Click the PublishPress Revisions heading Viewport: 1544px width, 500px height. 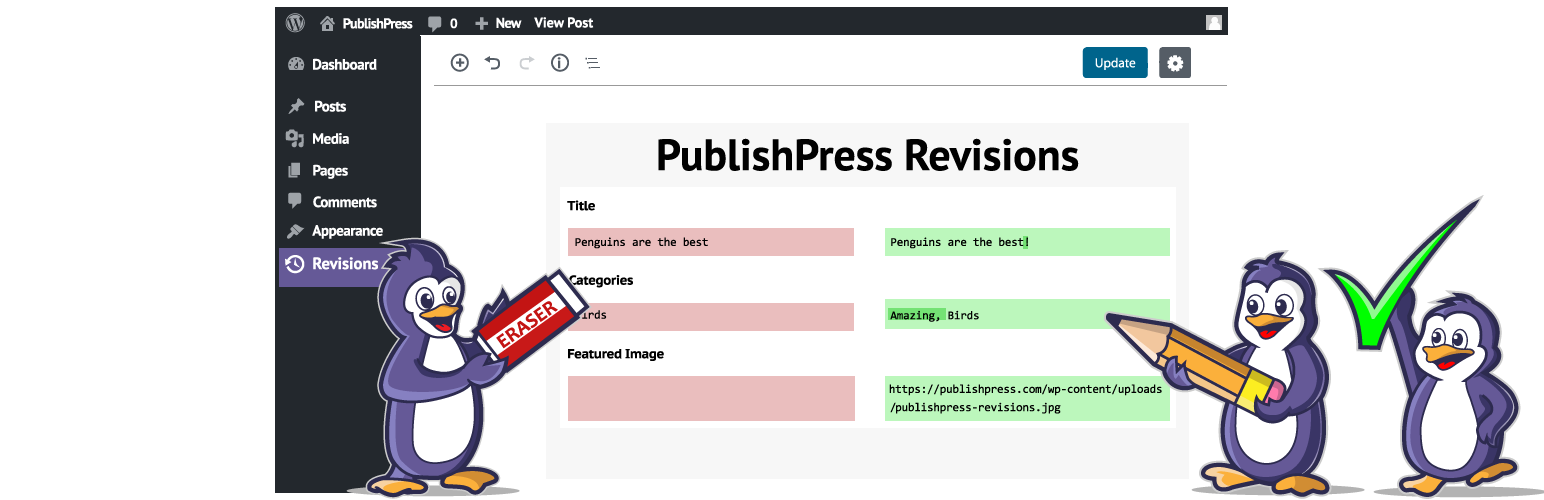tap(867, 155)
